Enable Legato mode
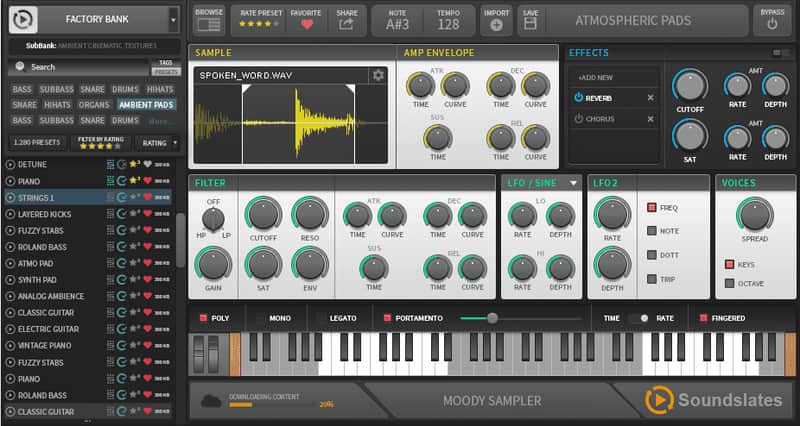 coord(321,318)
